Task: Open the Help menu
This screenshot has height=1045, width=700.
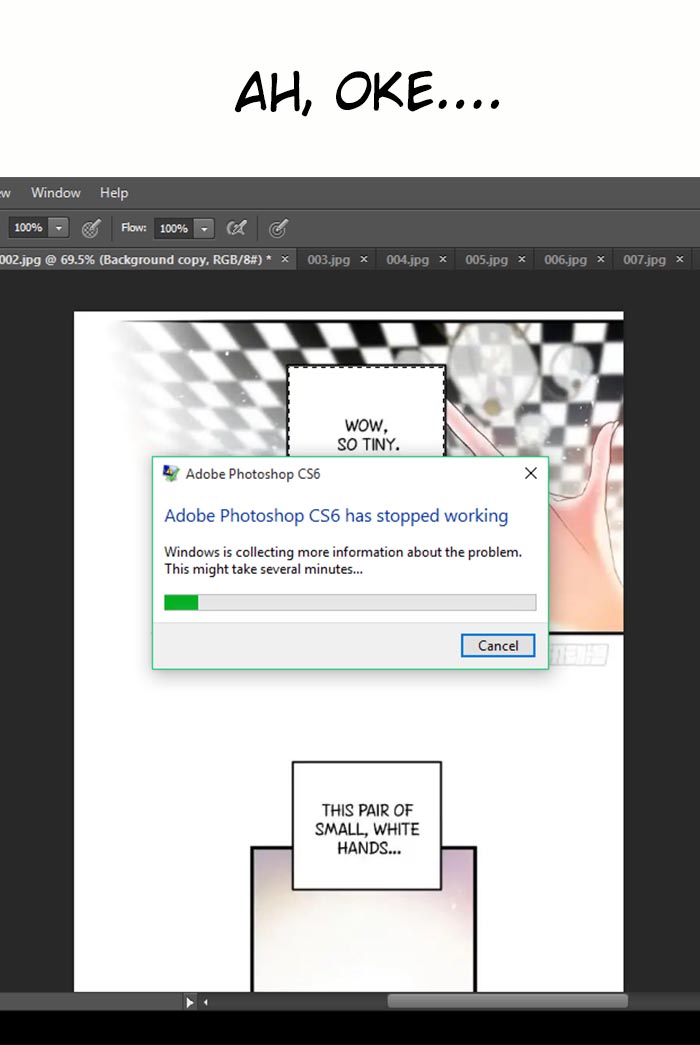Action: click(x=114, y=193)
